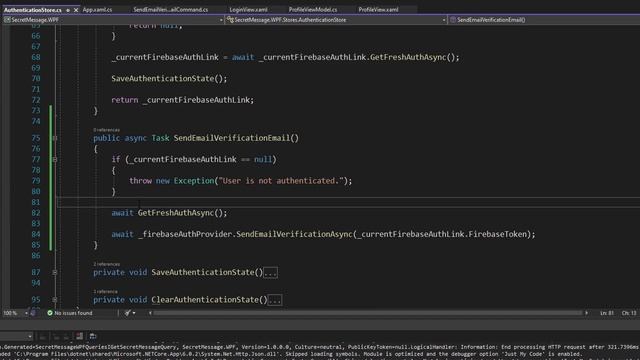640x360 pixels.
Task: Click the stop-square icon in Output toolbar
Action: 79,336
